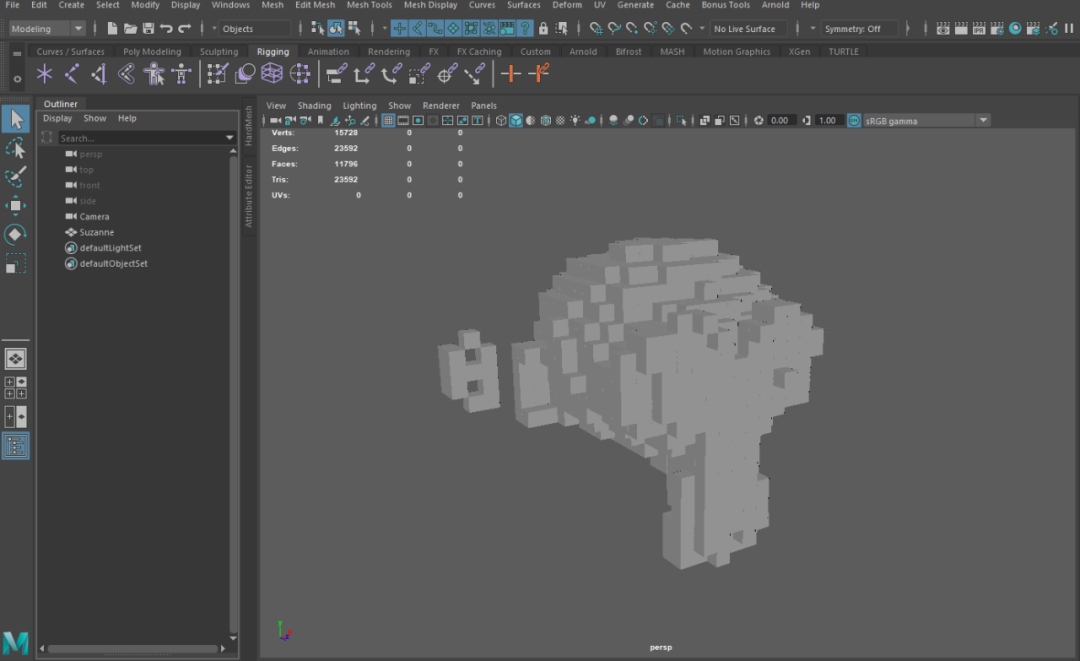Open the viewport Shading menu
Screen dimensions: 1080x661
tap(314, 105)
